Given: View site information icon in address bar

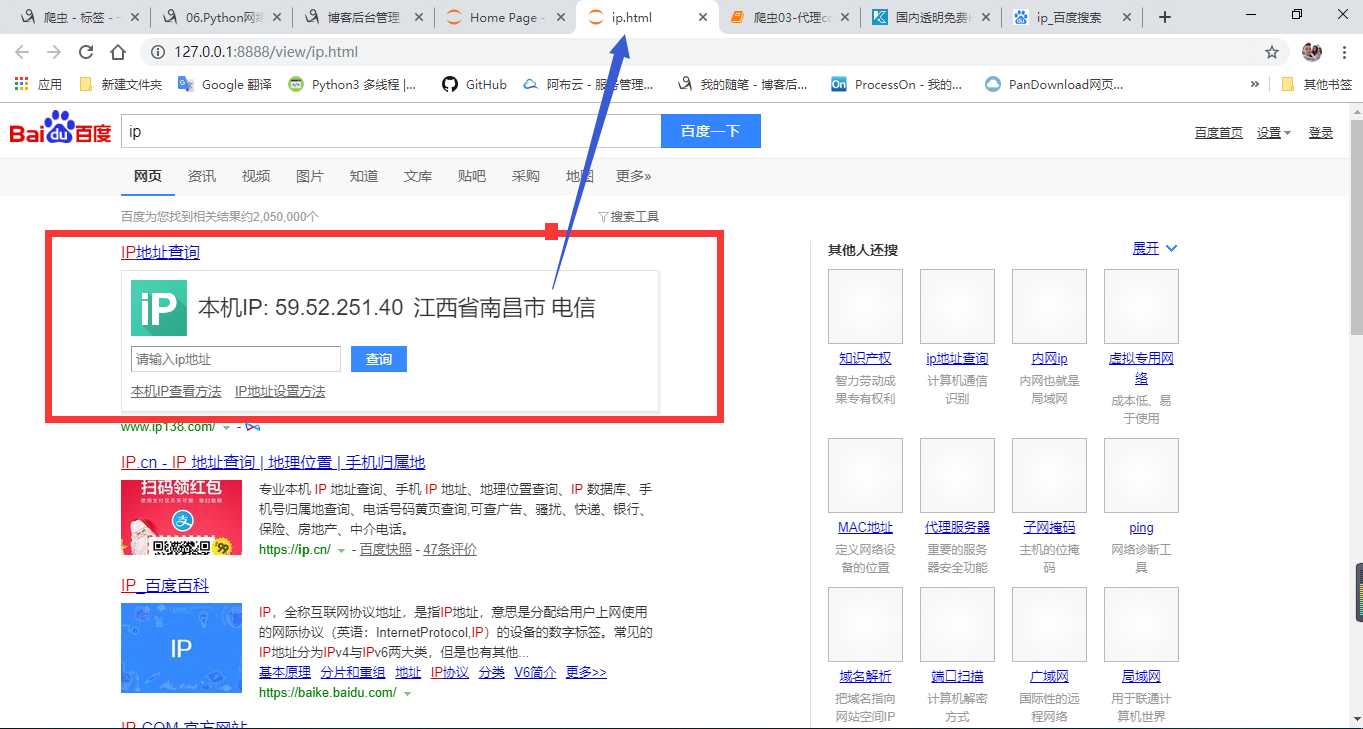Looking at the screenshot, I should tap(158, 52).
